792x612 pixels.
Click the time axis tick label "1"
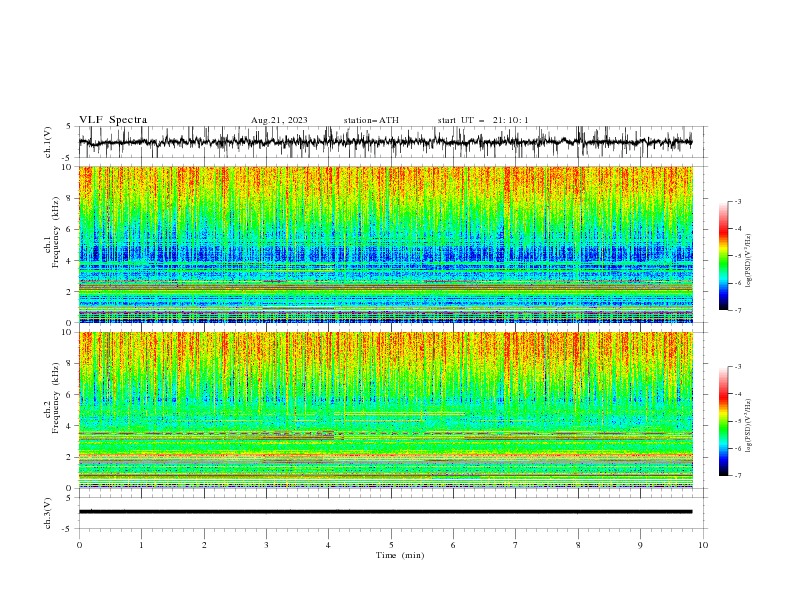tap(141, 545)
